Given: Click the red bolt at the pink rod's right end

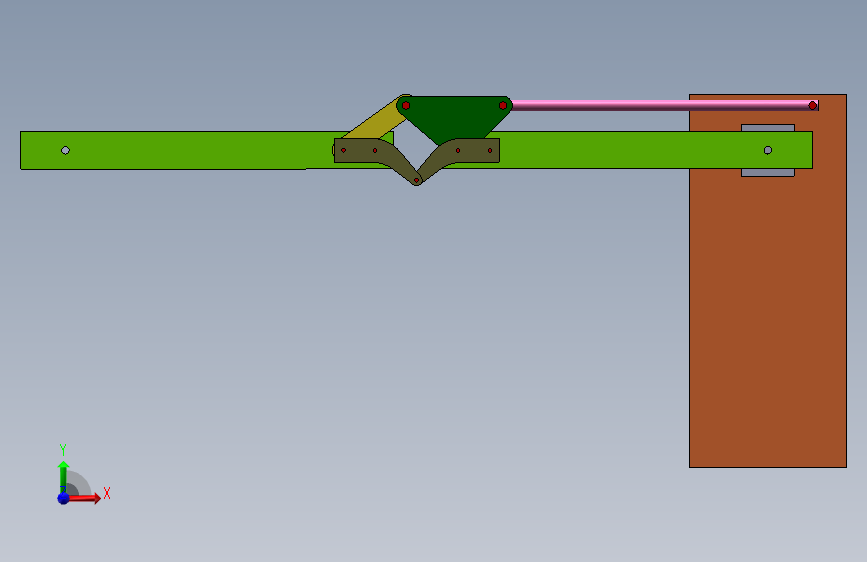Looking at the screenshot, I should click(x=812, y=105).
